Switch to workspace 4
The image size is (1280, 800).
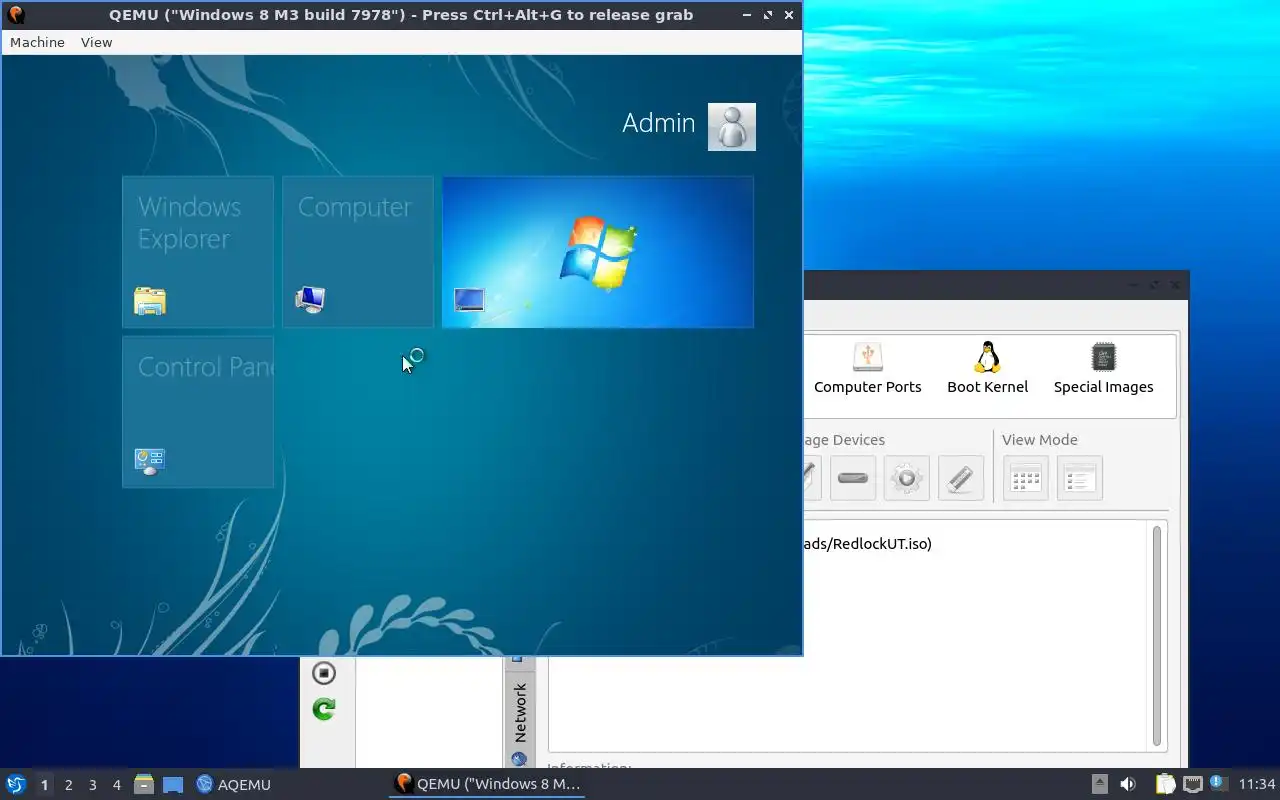pyautogui.click(x=117, y=785)
